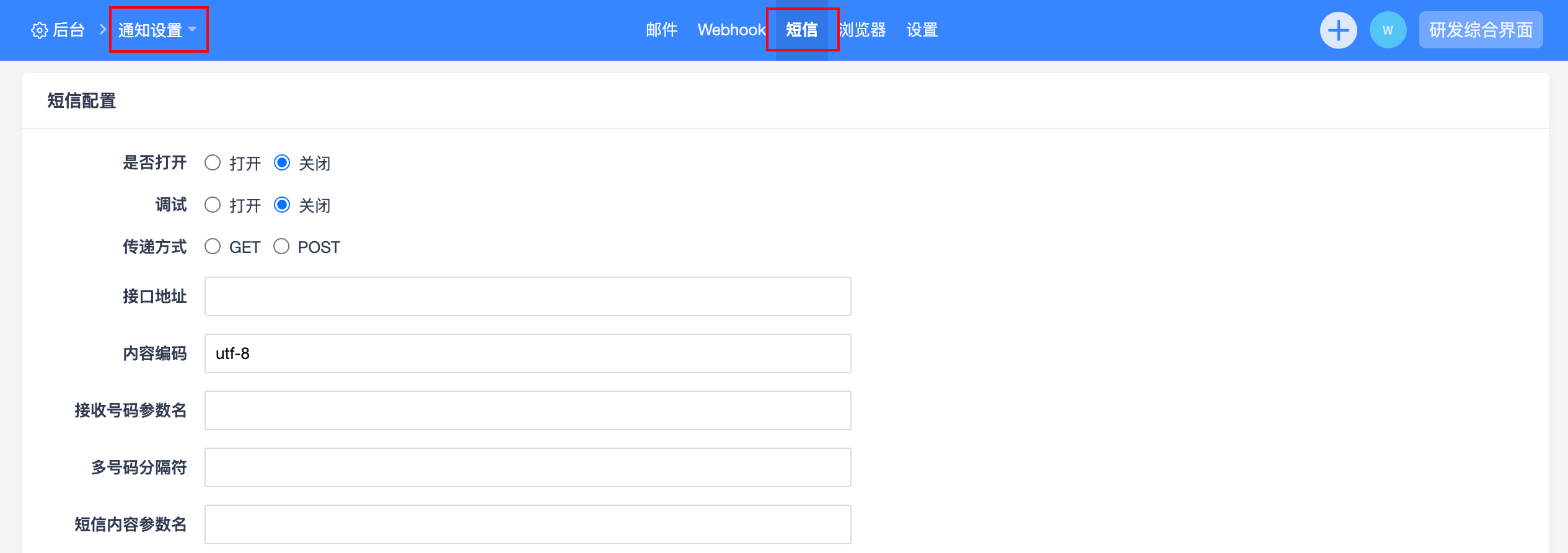Expand the 通知设置 dropdown menu
Viewport: 1568px width, 553px height.
pyautogui.click(x=157, y=30)
